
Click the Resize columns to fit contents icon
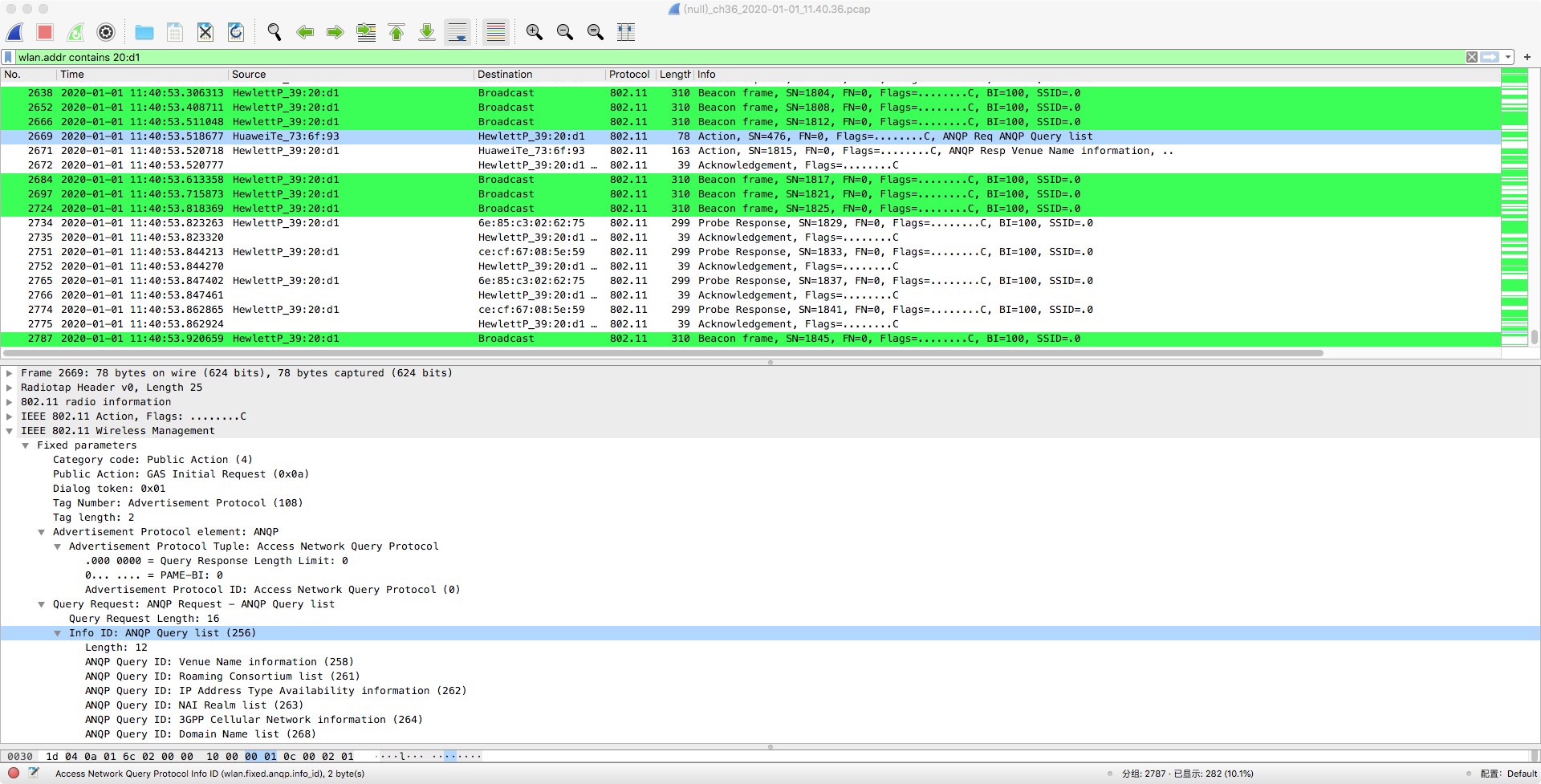click(626, 32)
